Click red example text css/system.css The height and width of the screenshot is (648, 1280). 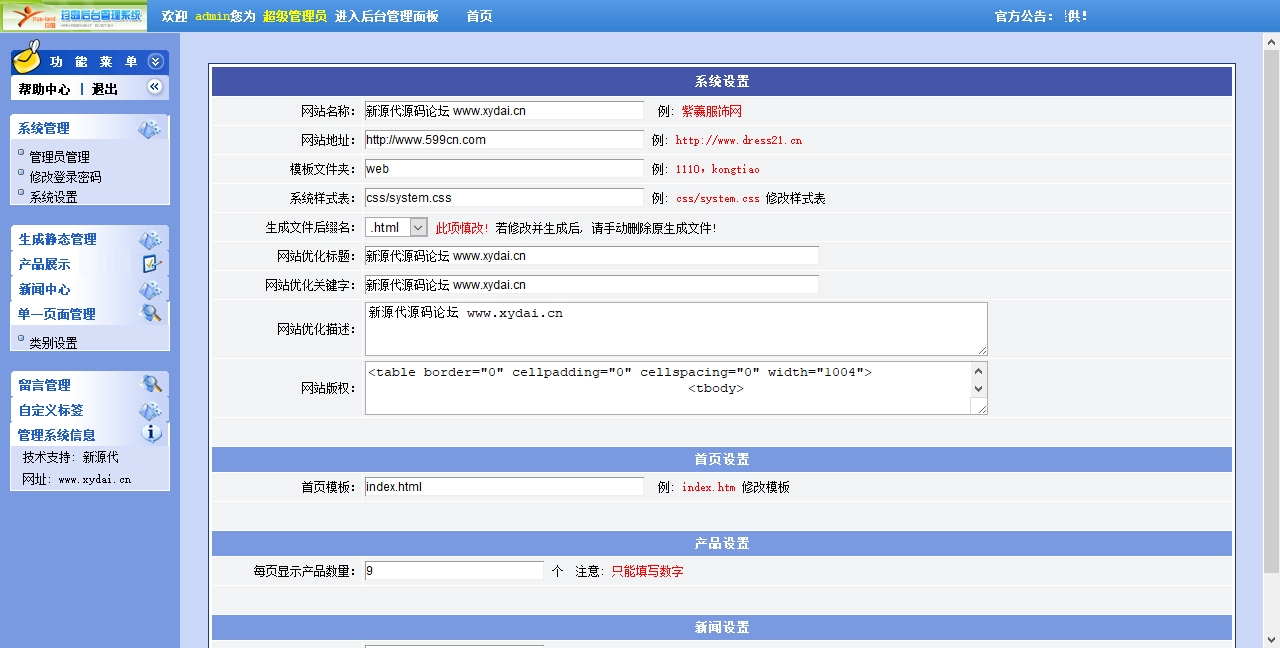[x=718, y=199]
